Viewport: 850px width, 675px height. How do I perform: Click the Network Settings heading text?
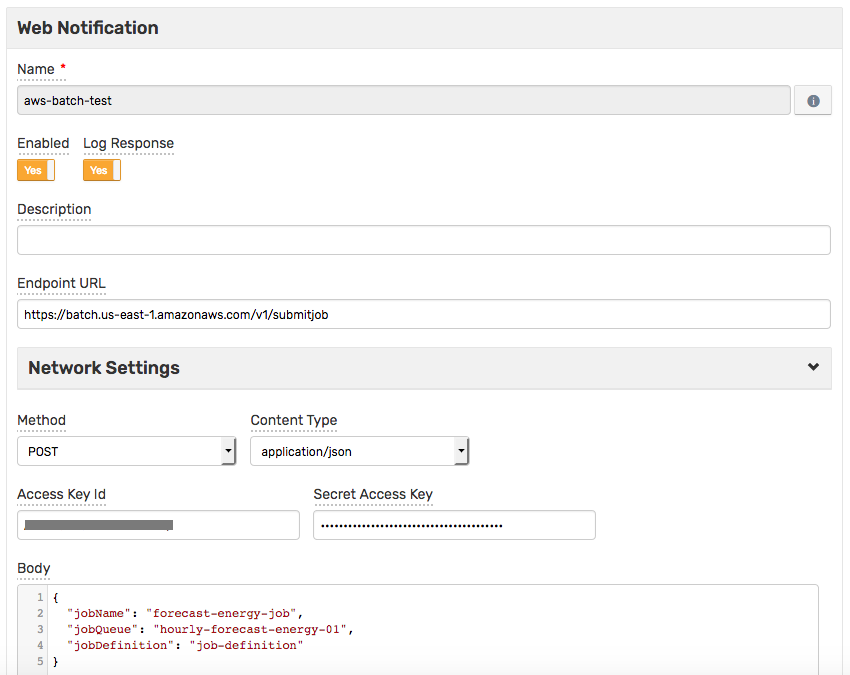tap(104, 368)
